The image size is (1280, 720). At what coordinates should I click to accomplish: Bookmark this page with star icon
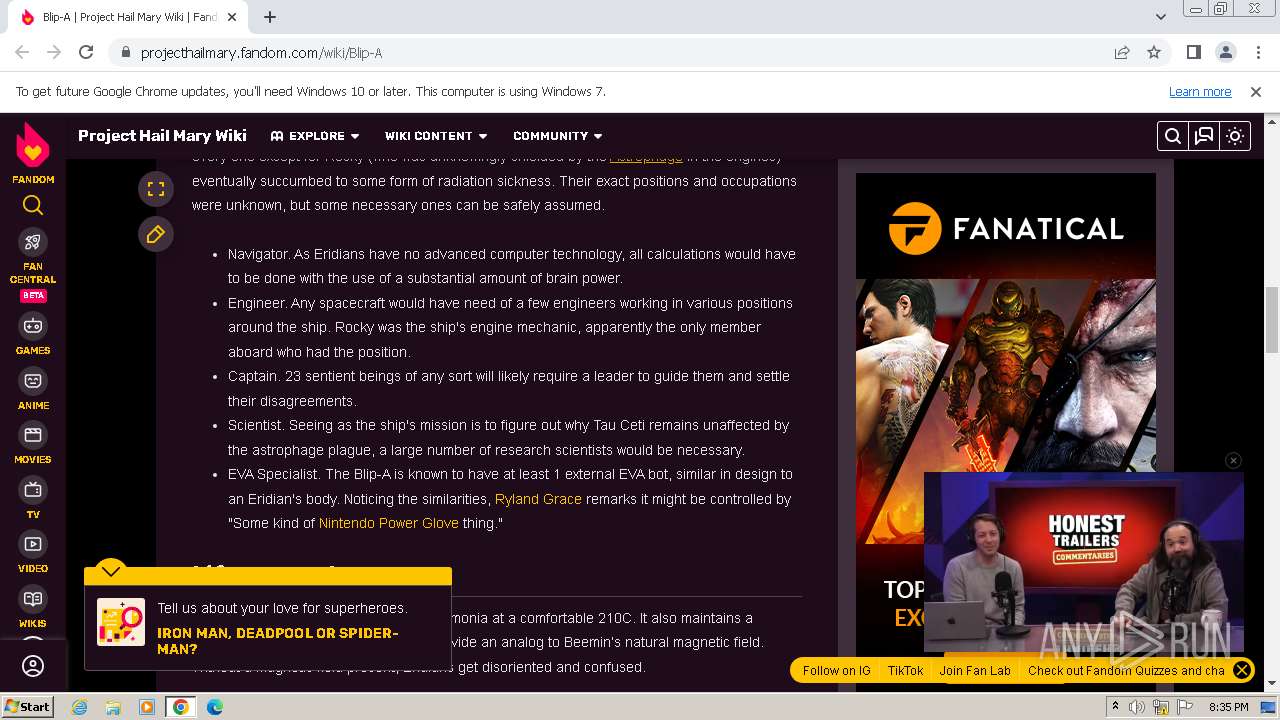point(1154,52)
